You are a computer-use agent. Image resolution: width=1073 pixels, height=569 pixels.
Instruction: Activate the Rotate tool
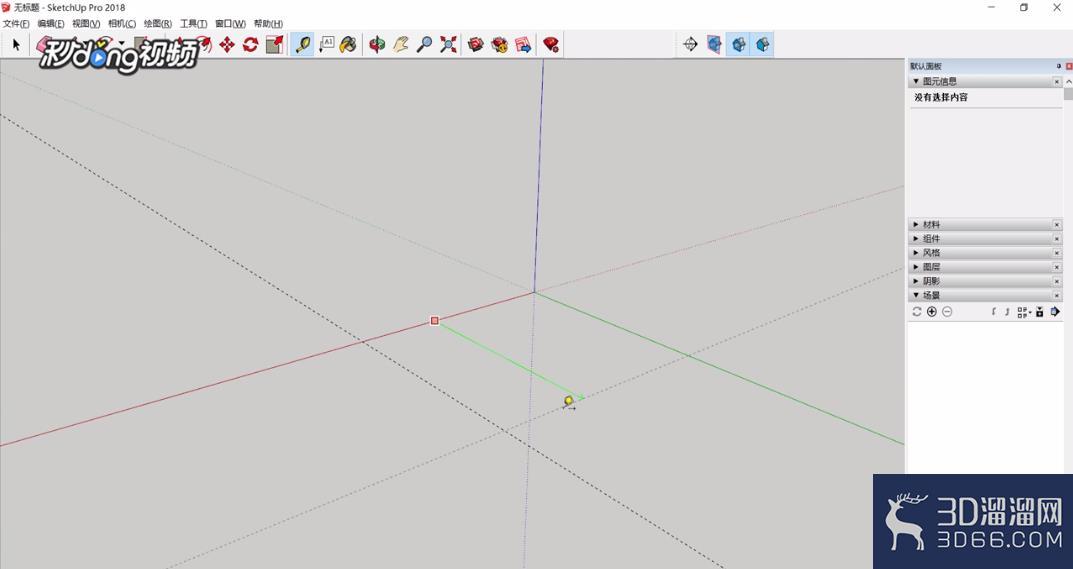click(x=250, y=45)
